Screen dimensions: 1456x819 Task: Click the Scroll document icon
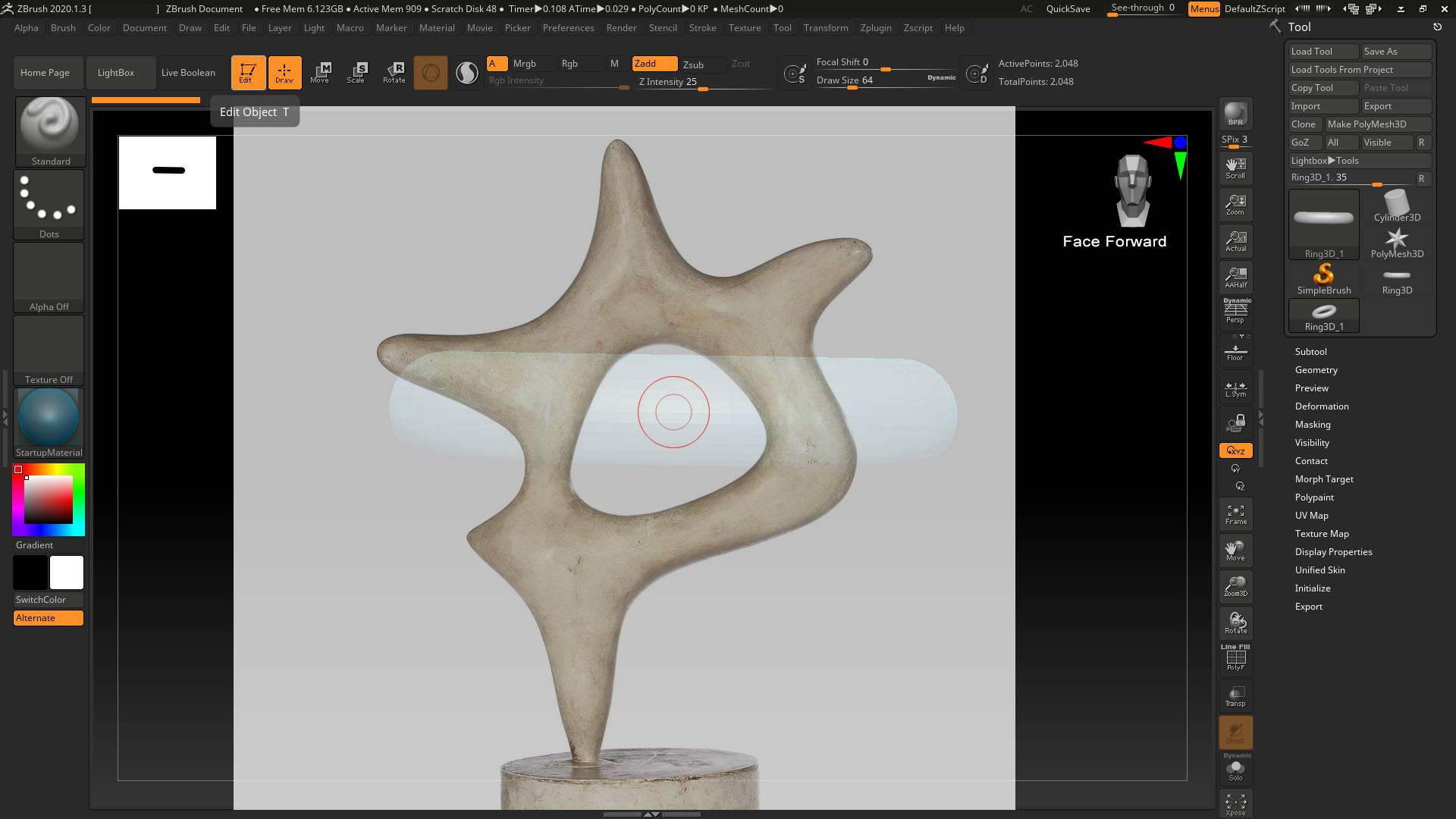coord(1235,168)
